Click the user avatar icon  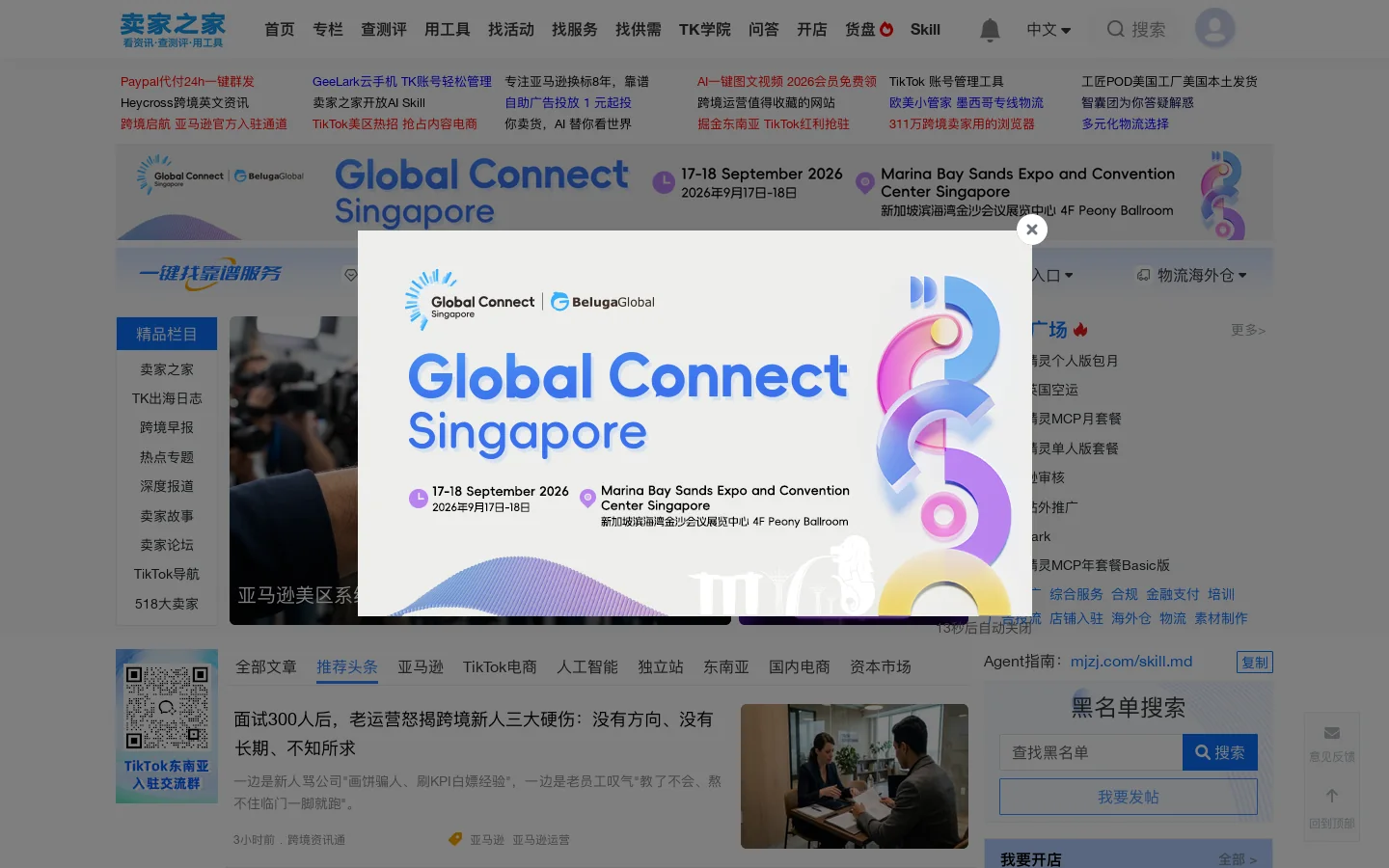(1215, 29)
